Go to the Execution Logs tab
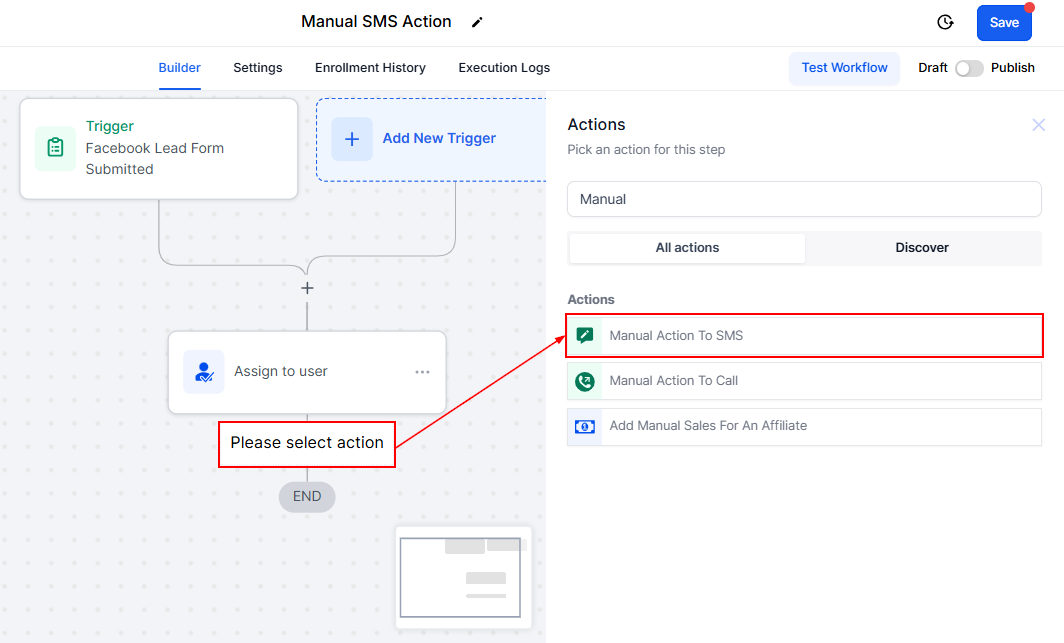Image resolution: width=1064 pixels, height=643 pixels. (x=504, y=68)
